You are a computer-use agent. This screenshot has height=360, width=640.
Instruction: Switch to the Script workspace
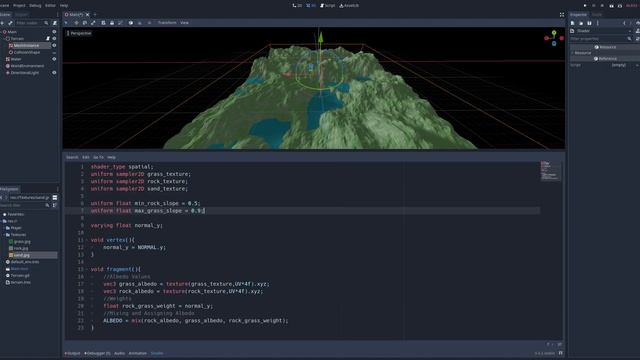(x=327, y=6)
